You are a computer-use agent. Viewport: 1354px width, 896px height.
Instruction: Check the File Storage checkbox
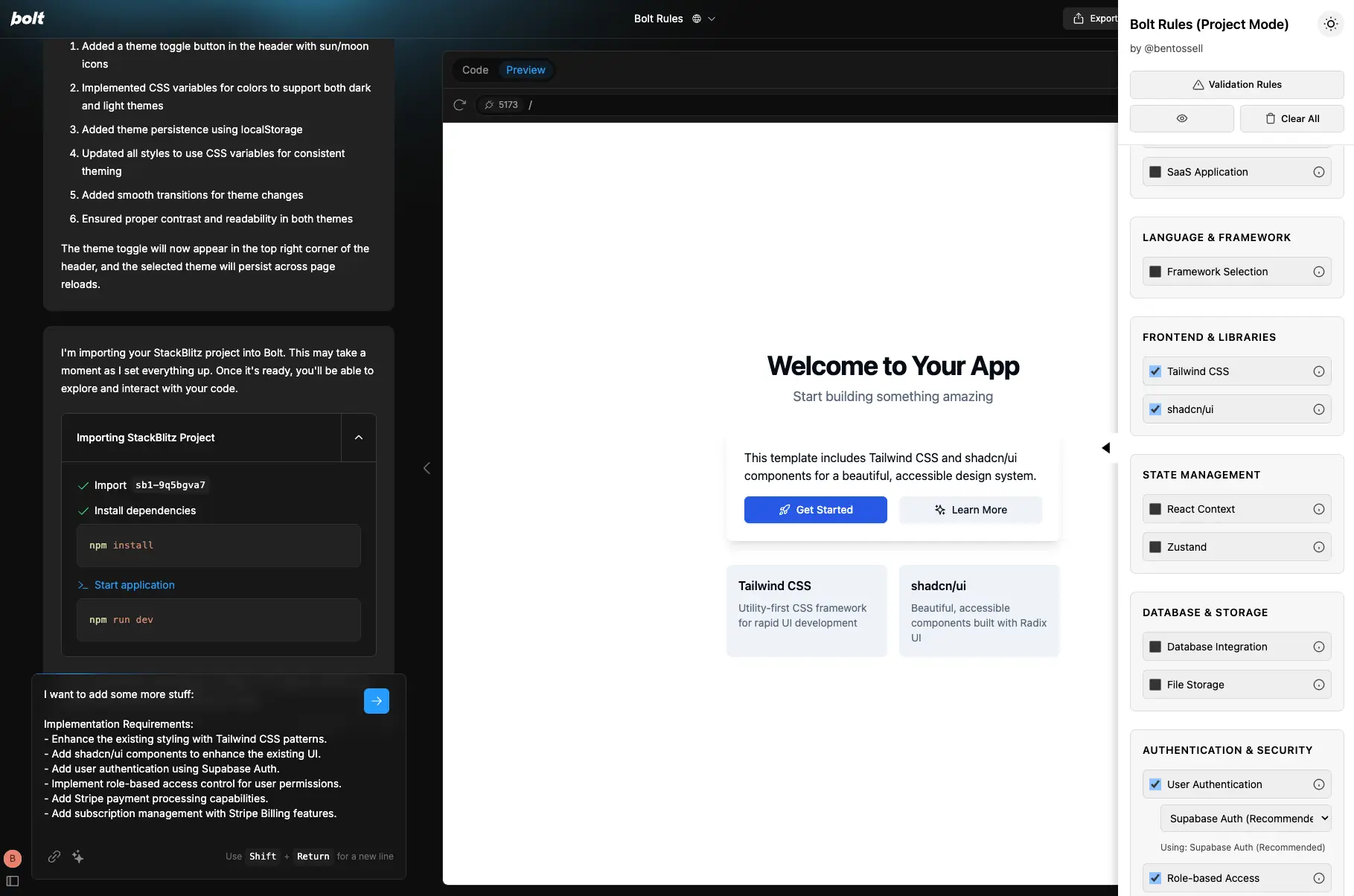click(1155, 685)
